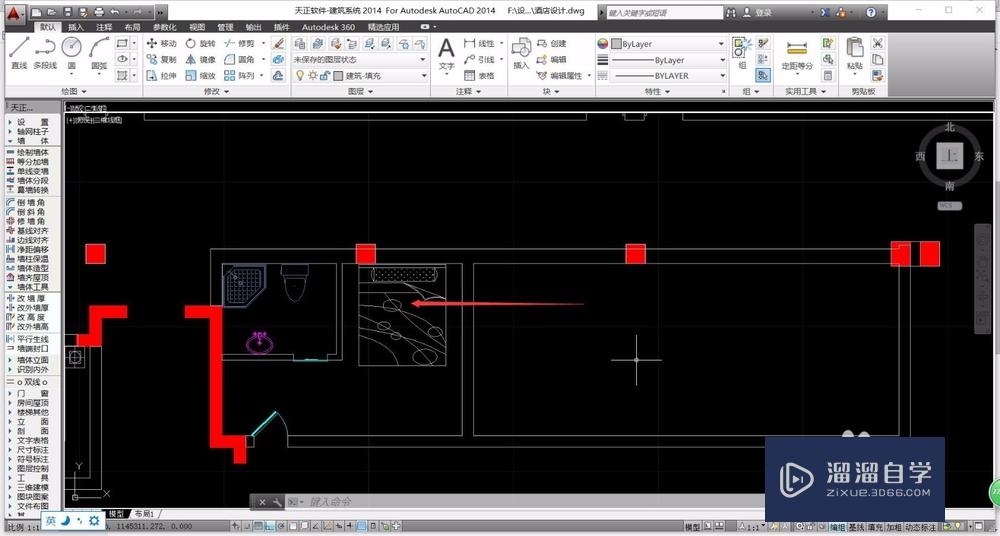Click the 移动 (Move) modify tool
The width and height of the screenshot is (1000, 536).
click(x=161, y=44)
